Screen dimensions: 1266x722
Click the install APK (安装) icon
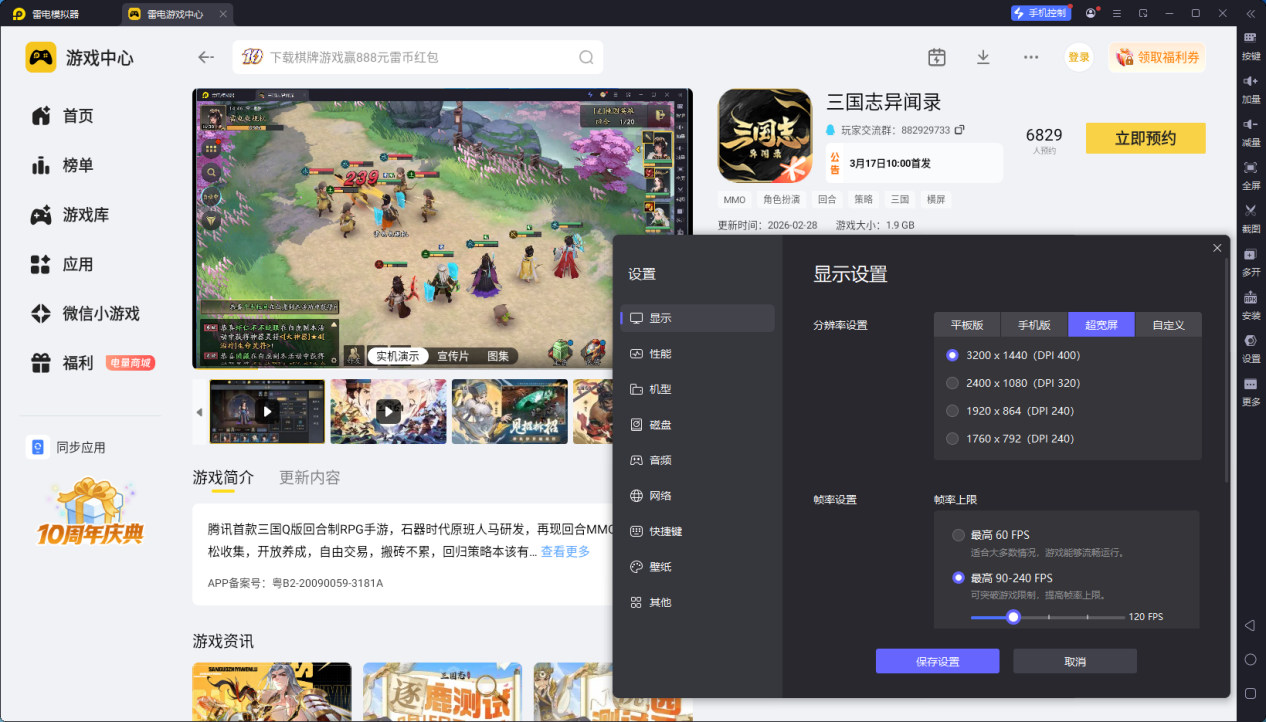(x=1250, y=298)
